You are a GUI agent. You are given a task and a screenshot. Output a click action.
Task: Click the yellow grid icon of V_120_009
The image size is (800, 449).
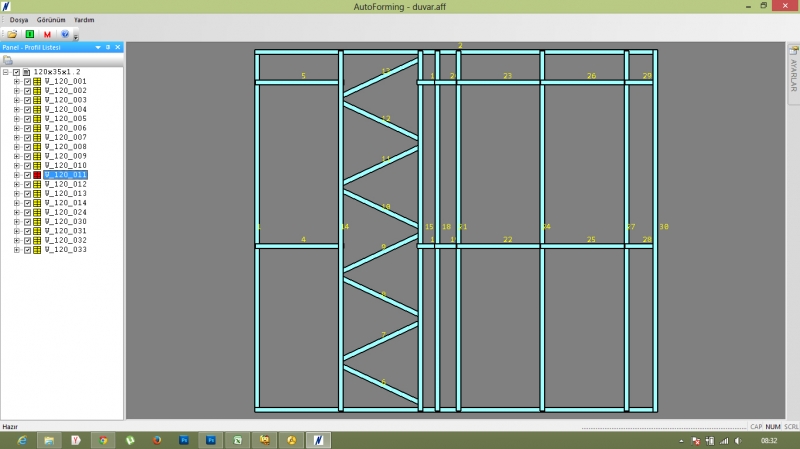[37, 157]
